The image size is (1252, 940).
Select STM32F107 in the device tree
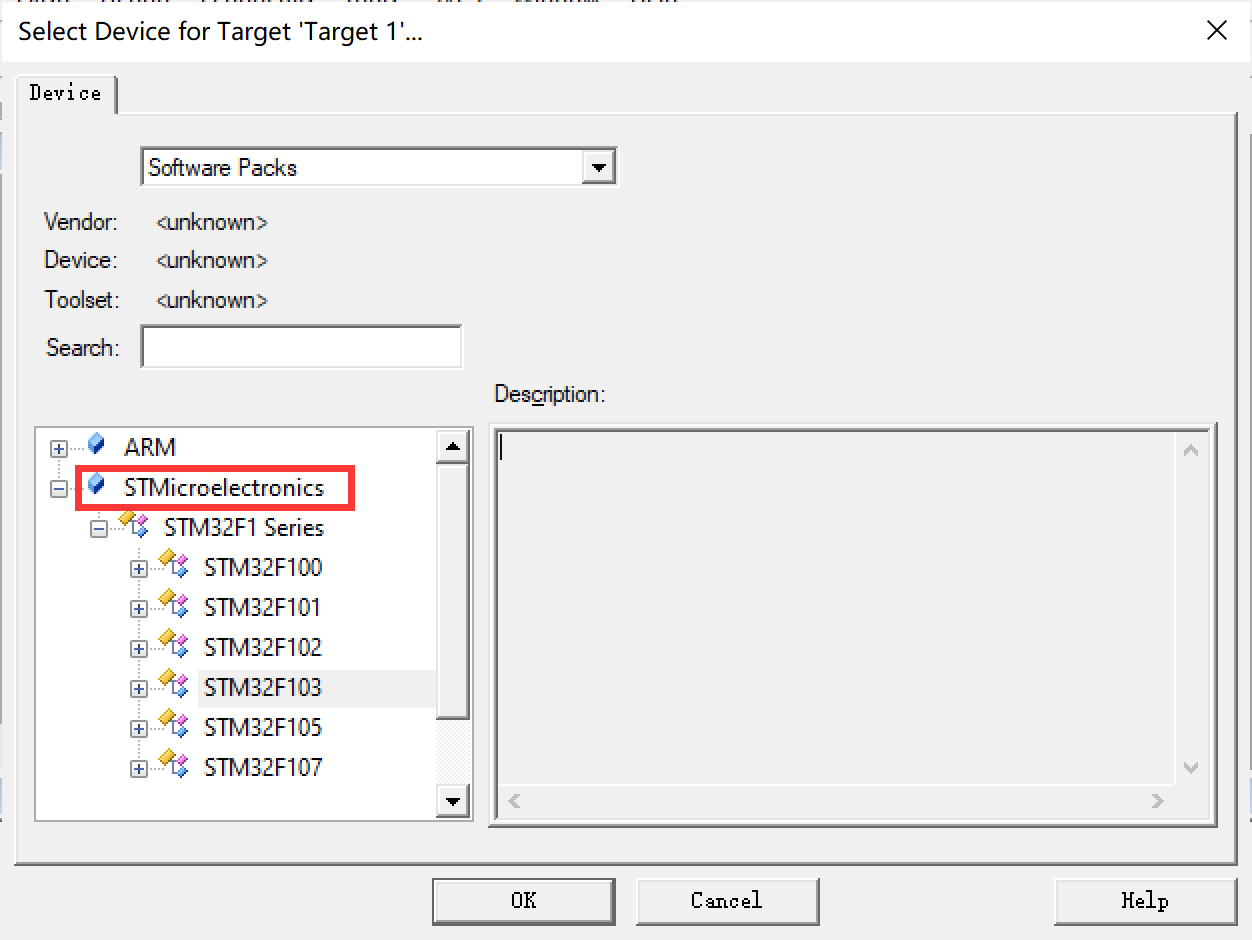click(263, 768)
